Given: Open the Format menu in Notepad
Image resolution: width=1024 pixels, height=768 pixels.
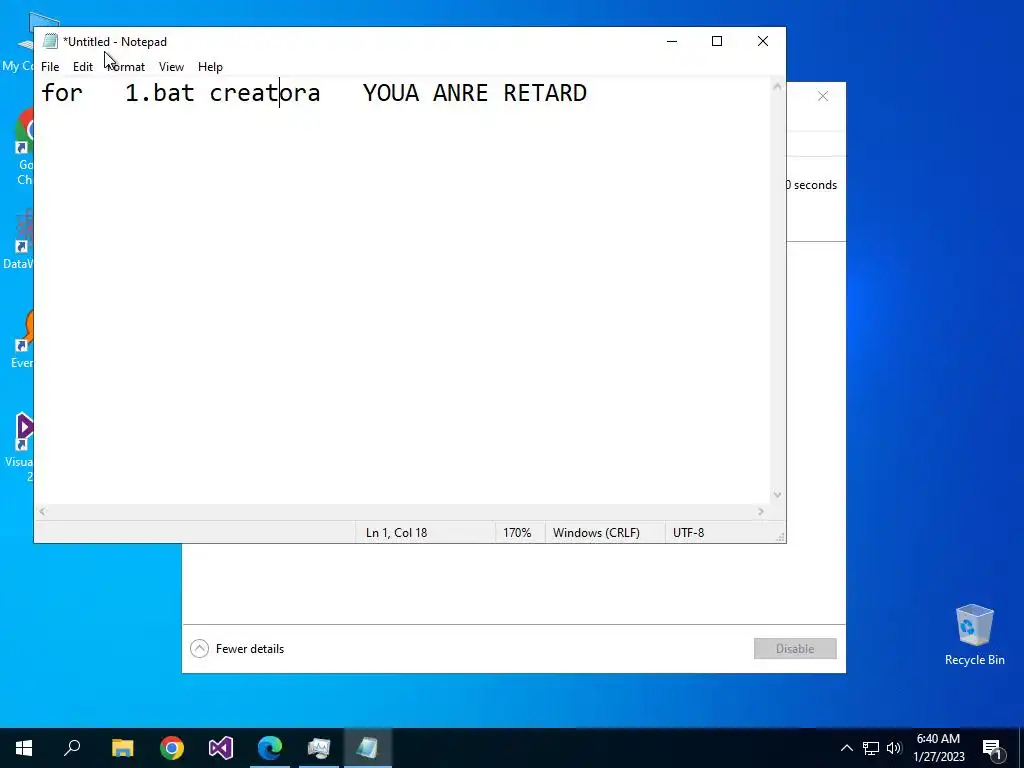Looking at the screenshot, I should point(125,67).
